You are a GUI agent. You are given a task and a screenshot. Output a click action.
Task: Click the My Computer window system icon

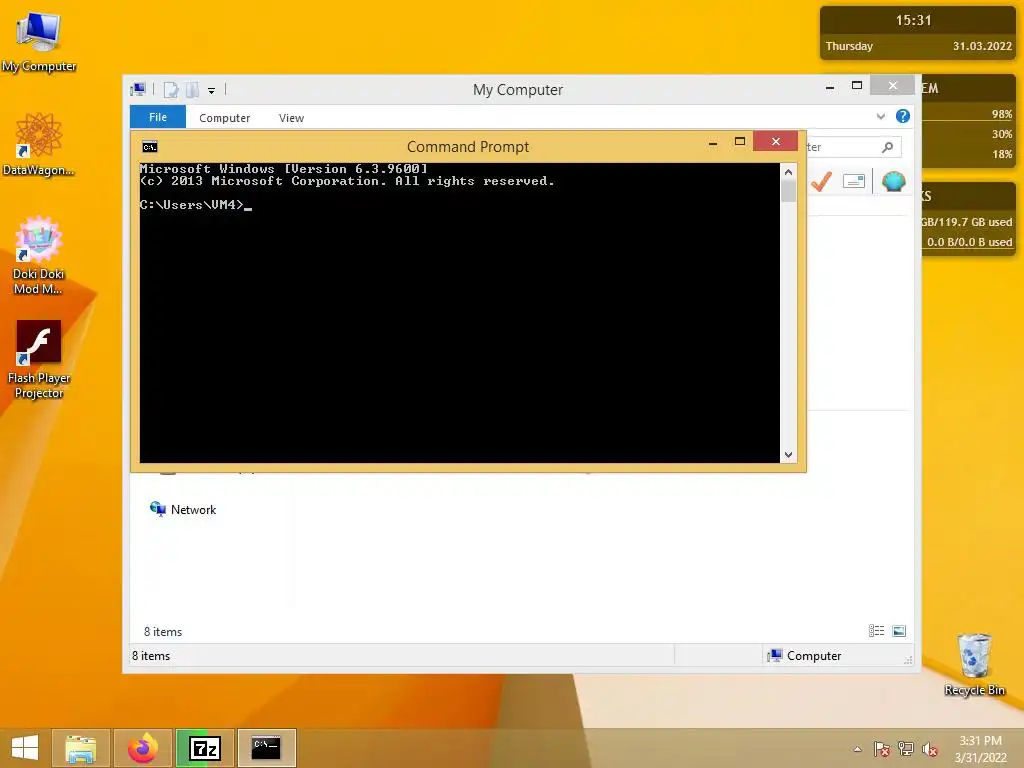click(138, 89)
